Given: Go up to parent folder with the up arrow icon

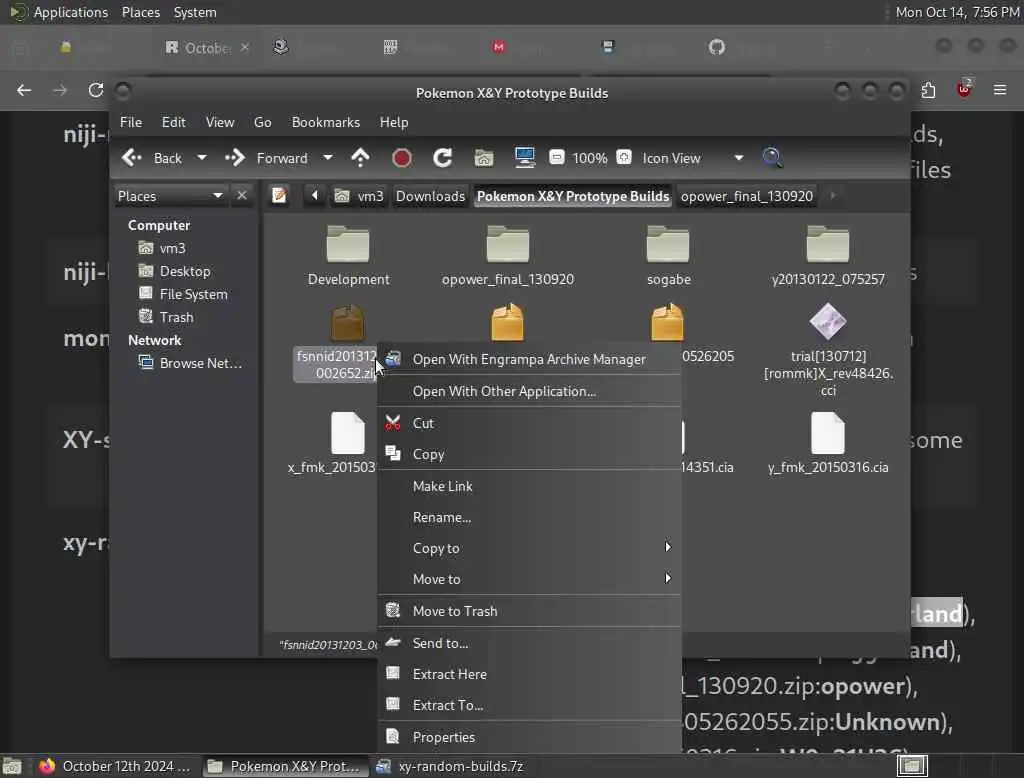Looking at the screenshot, I should pyautogui.click(x=360, y=158).
